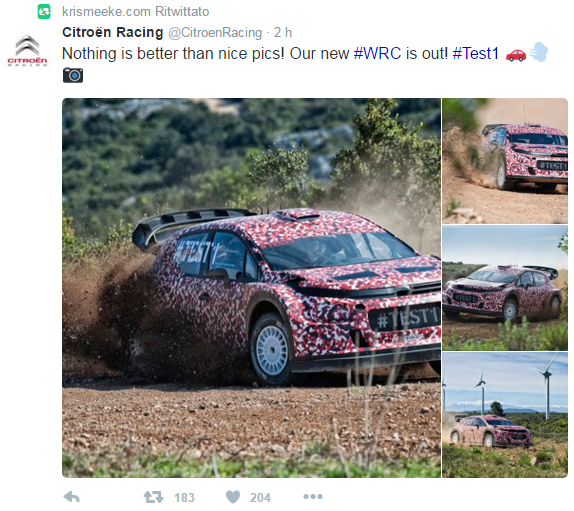Open the wind turbines photo thumbnail
The width and height of the screenshot is (574, 511).
pyautogui.click(x=505, y=415)
